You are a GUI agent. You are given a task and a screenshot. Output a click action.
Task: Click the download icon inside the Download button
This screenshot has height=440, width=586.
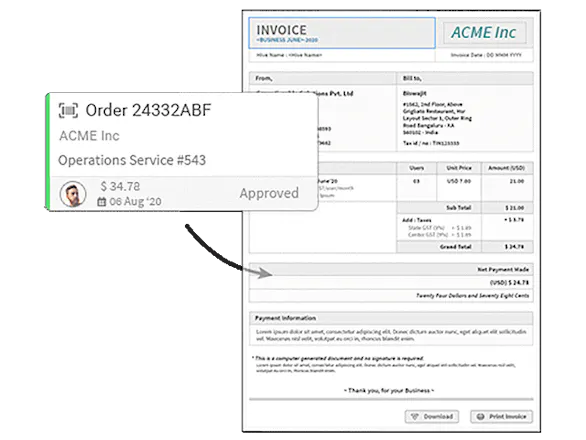point(414,416)
